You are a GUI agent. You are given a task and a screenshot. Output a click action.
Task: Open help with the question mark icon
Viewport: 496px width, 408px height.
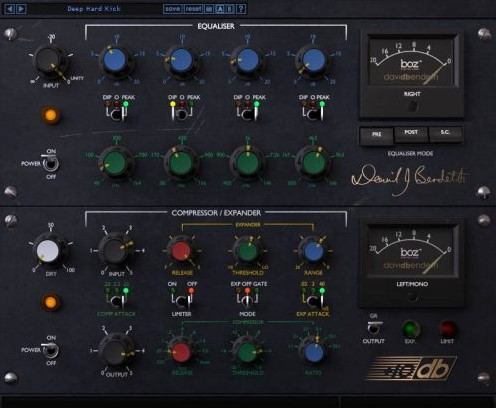point(241,9)
